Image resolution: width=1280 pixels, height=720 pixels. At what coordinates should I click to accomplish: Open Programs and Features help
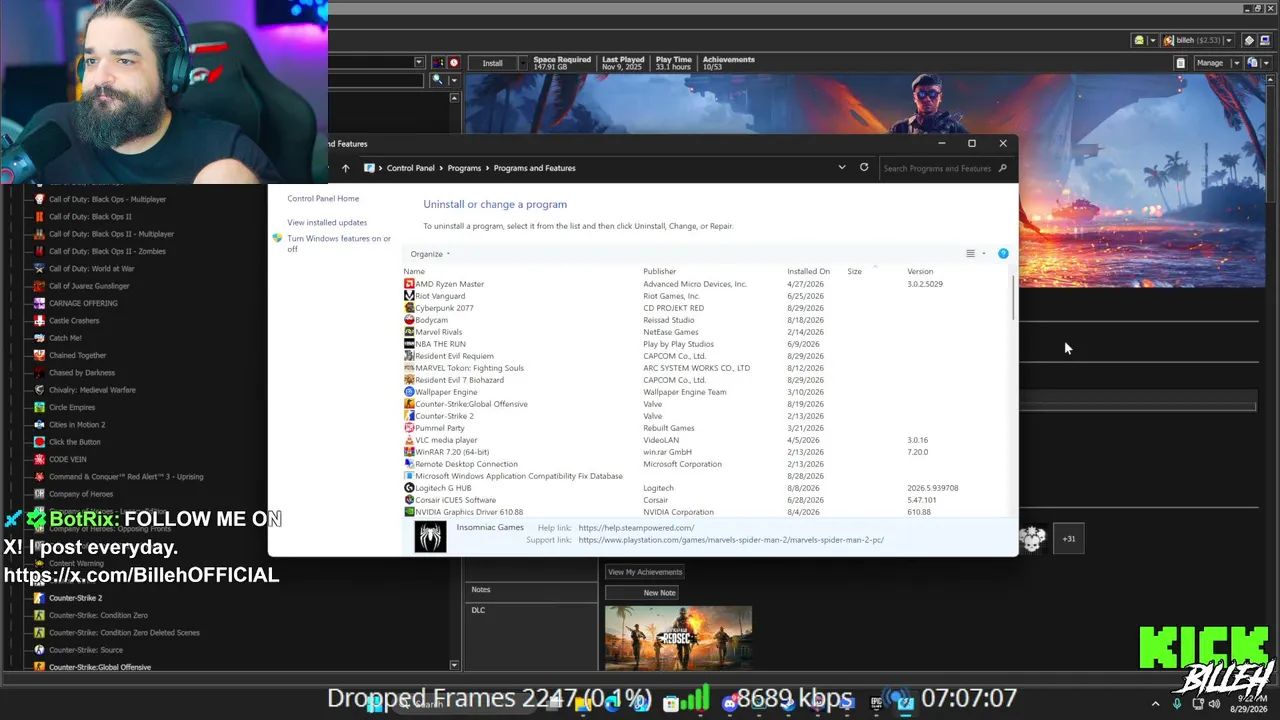pyautogui.click(x=1003, y=254)
